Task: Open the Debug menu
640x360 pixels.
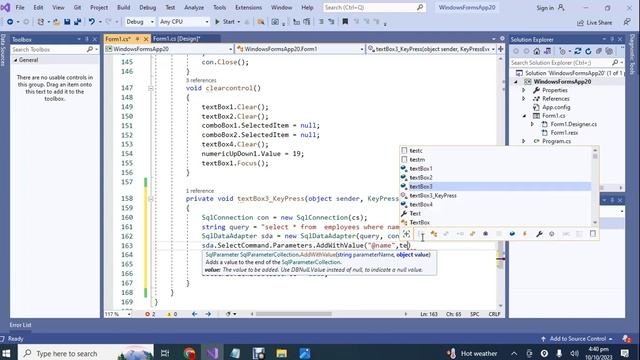Action: [x=147, y=7]
